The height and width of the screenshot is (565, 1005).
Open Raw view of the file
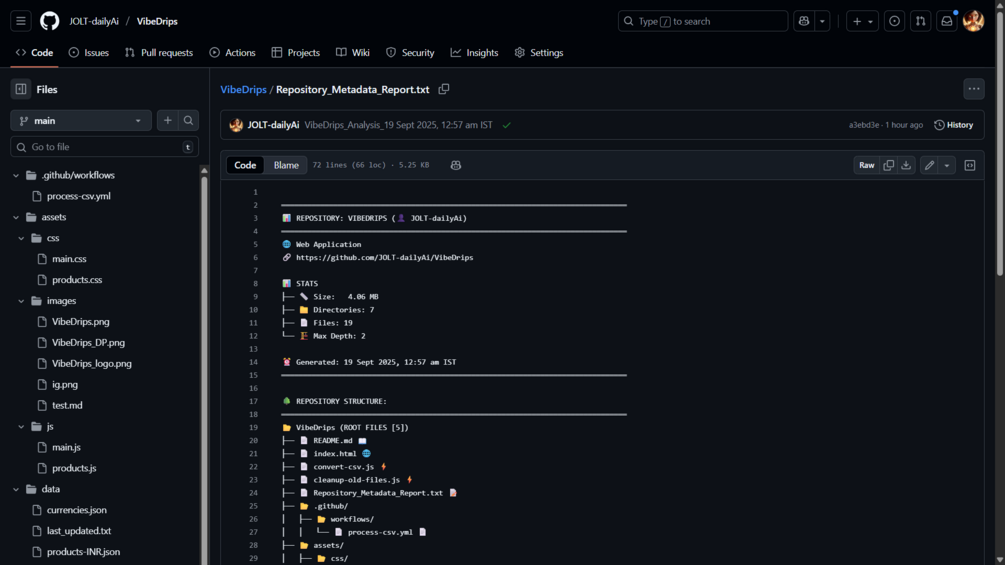867,165
